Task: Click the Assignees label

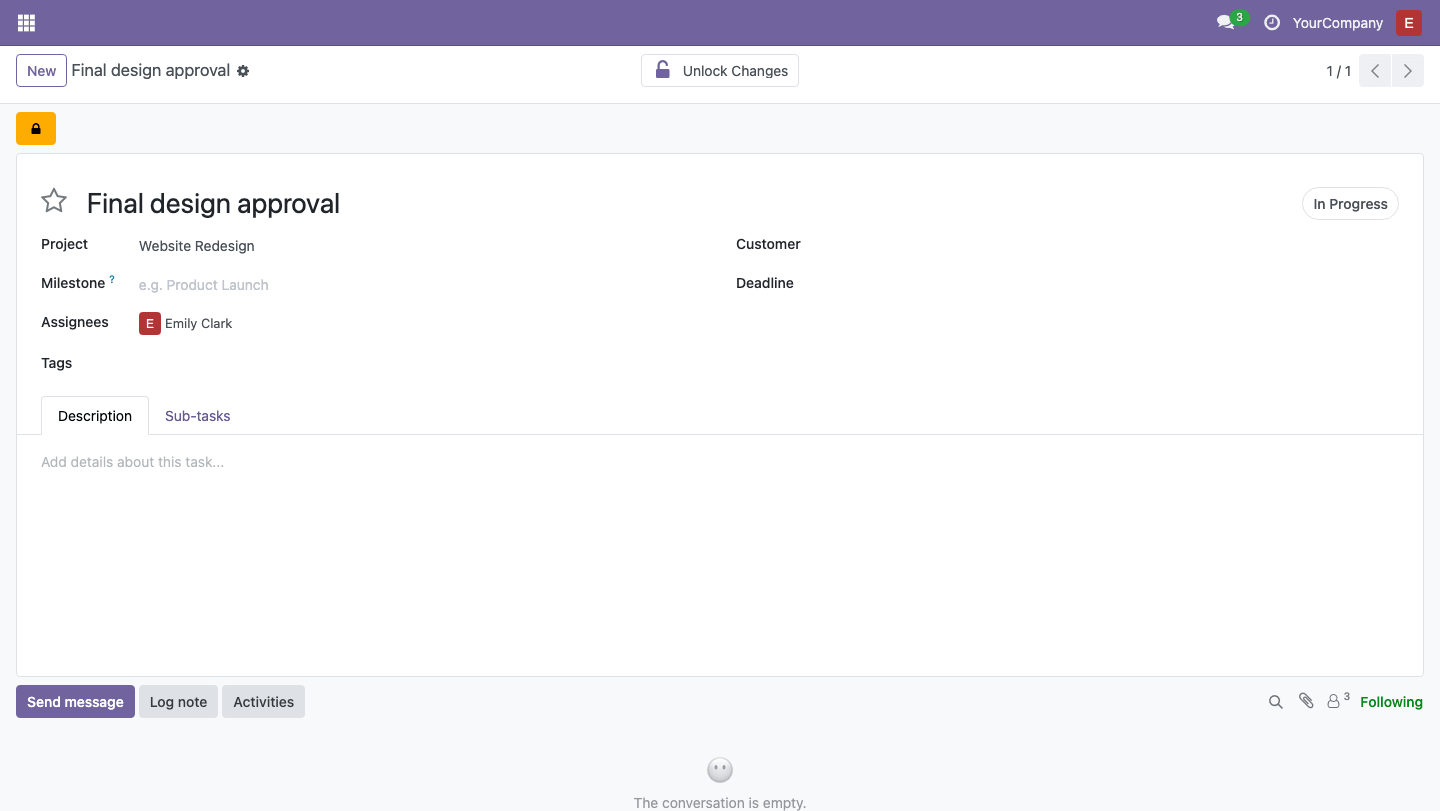Action: point(75,322)
